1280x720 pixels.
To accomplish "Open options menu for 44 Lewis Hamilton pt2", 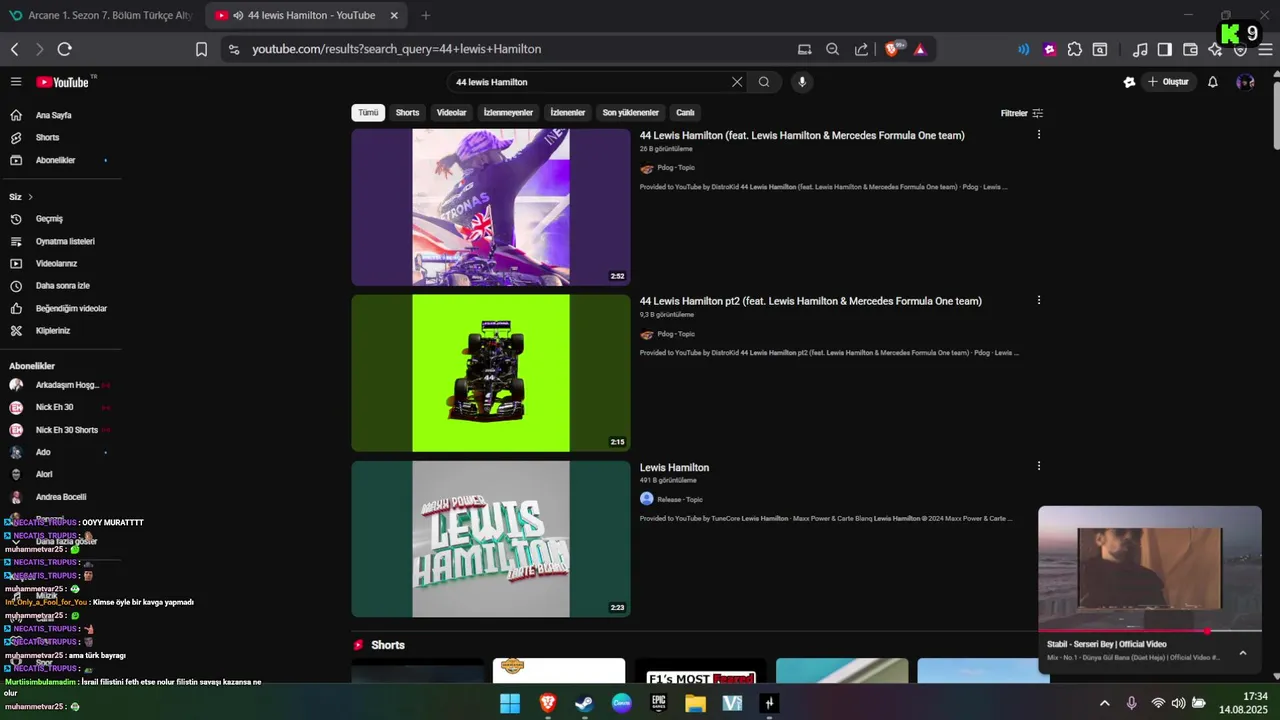I will tap(1038, 300).
